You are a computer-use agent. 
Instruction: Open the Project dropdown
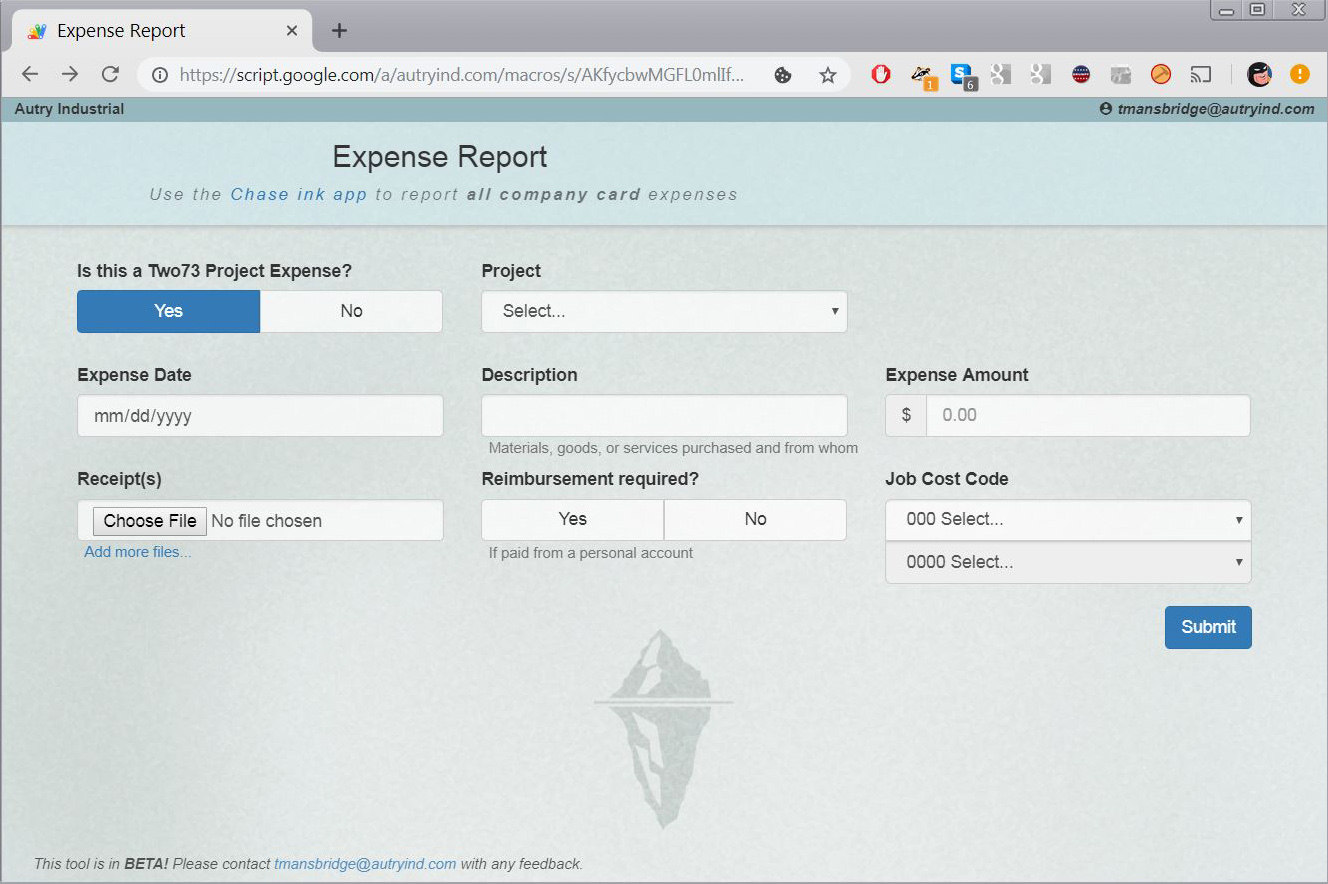pos(664,311)
